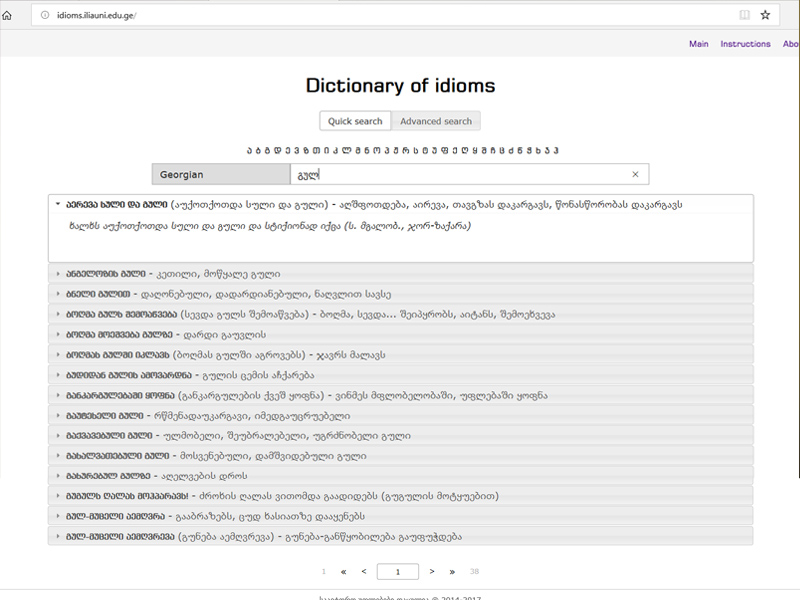Jump to last results page (»)
Screen dimensions: 800x600
(452, 571)
